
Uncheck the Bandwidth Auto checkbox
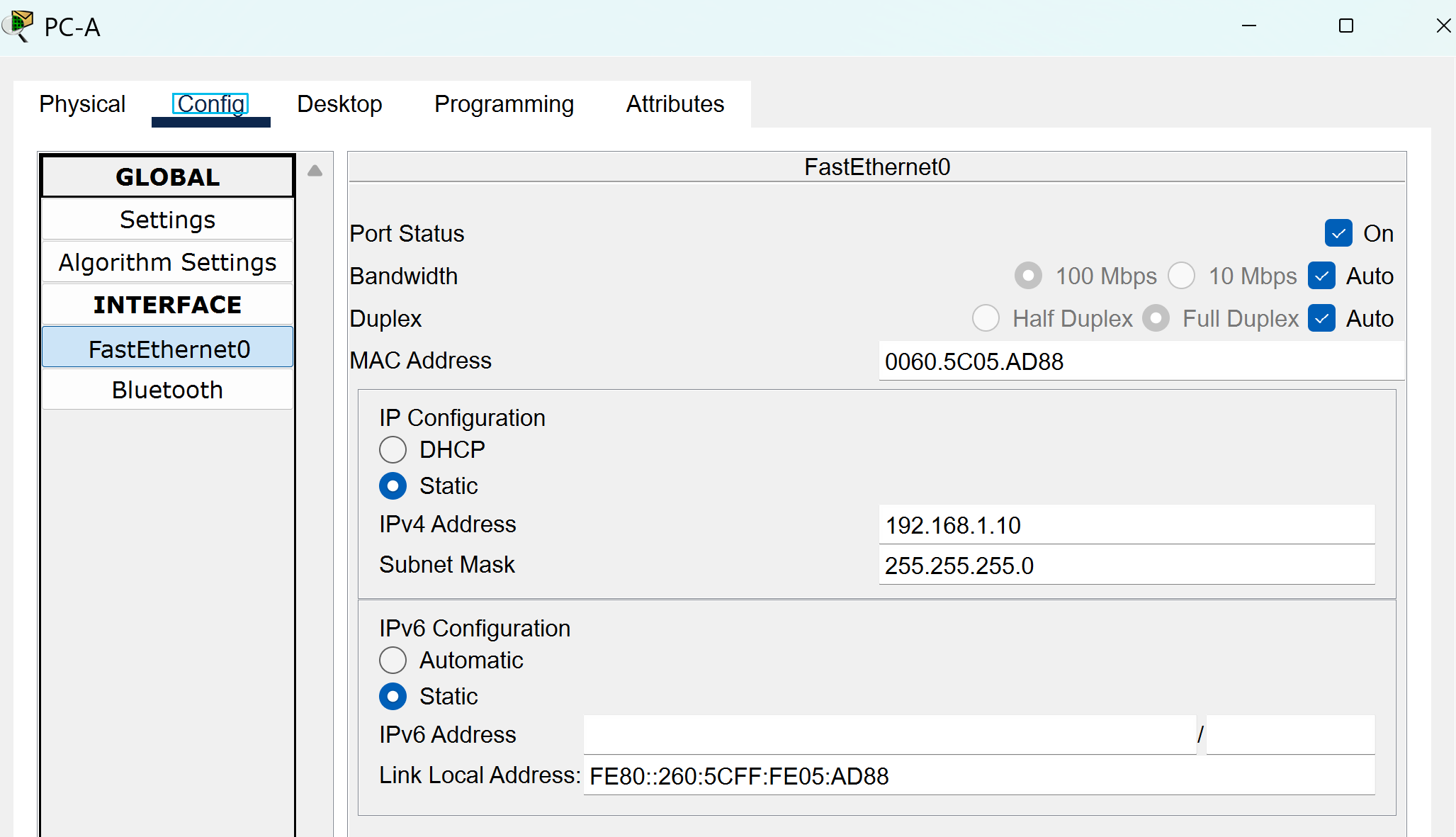tap(1321, 276)
